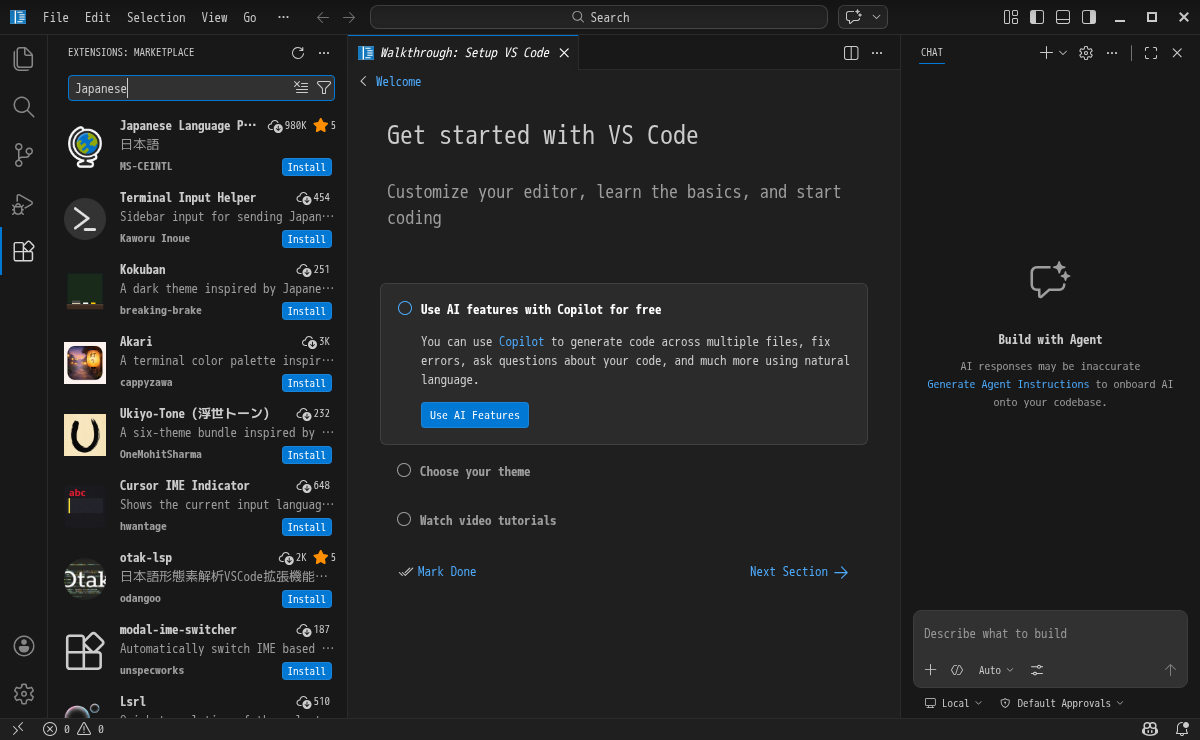The image size is (1200, 740).
Task: Click the filter extensions funnel icon
Action: pyautogui.click(x=324, y=88)
